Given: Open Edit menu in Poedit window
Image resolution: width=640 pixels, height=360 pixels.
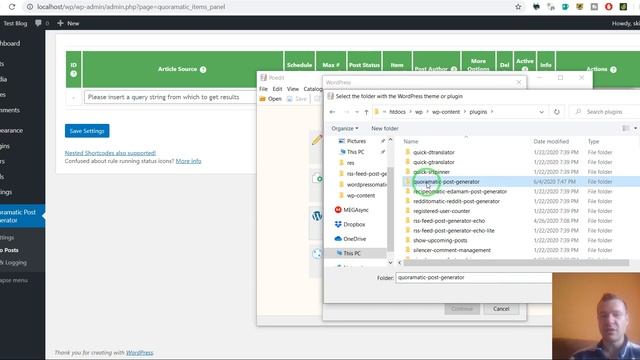Looking at the screenshot, I should click(277, 89).
